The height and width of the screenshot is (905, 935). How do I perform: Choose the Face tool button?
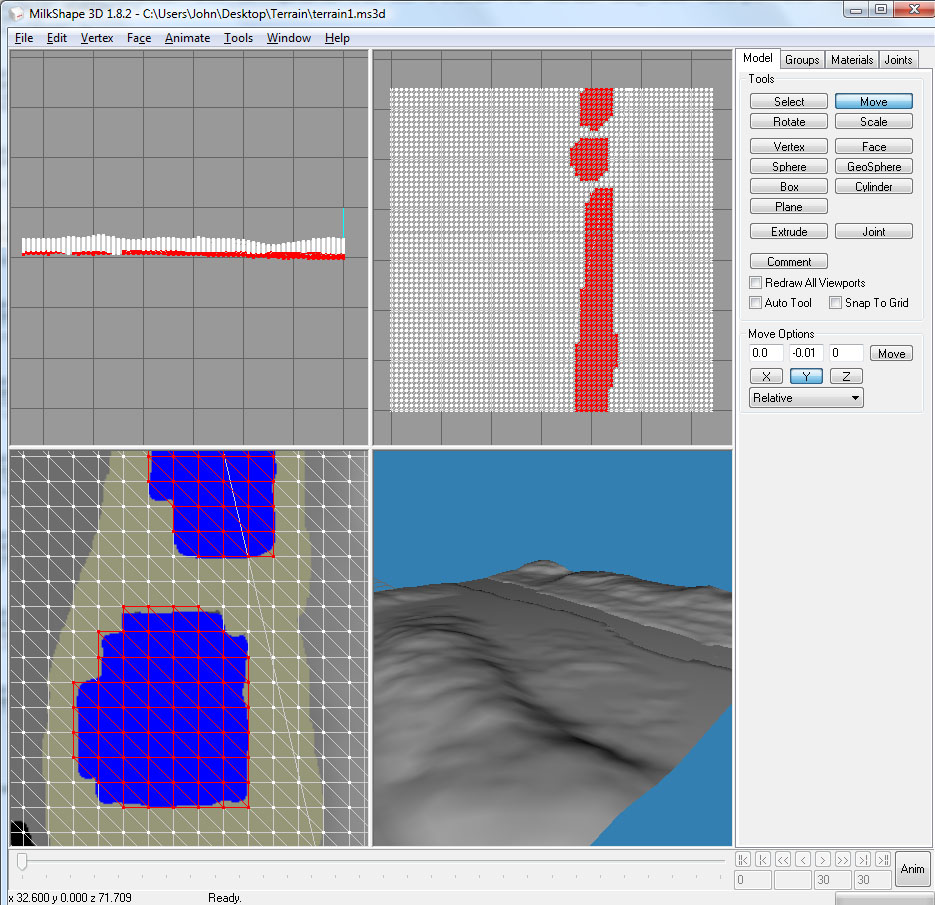click(874, 147)
